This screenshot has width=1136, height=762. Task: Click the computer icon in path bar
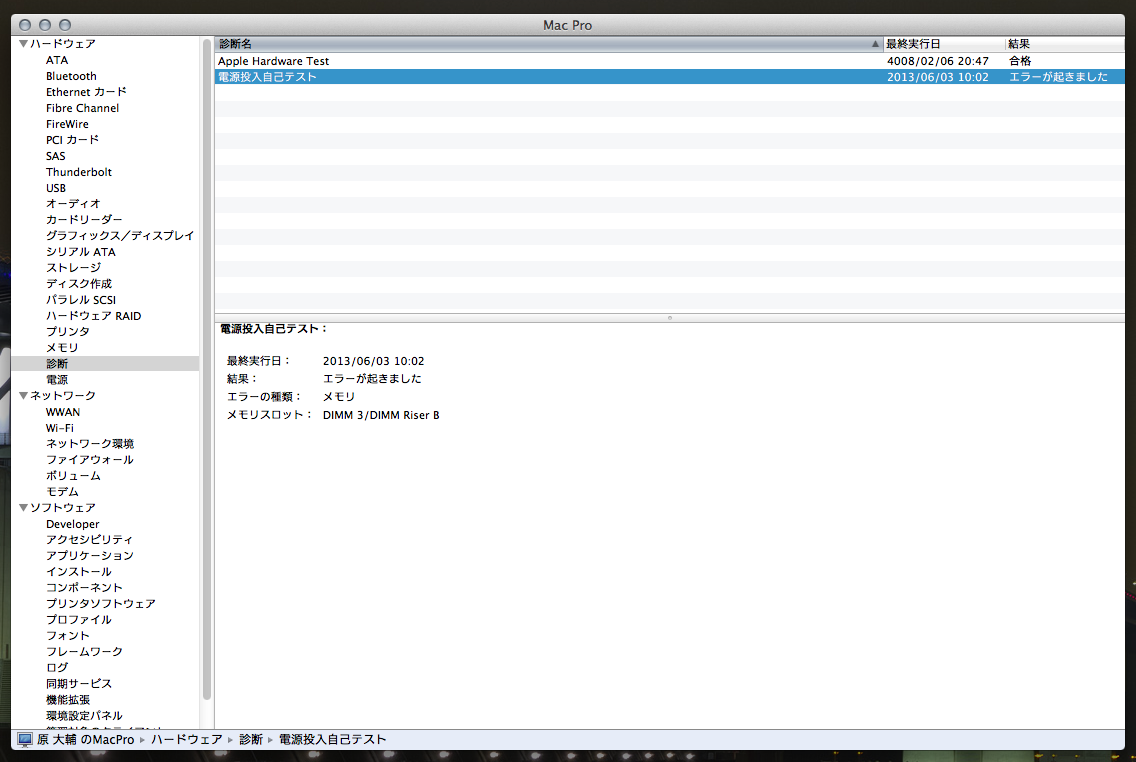25,740
